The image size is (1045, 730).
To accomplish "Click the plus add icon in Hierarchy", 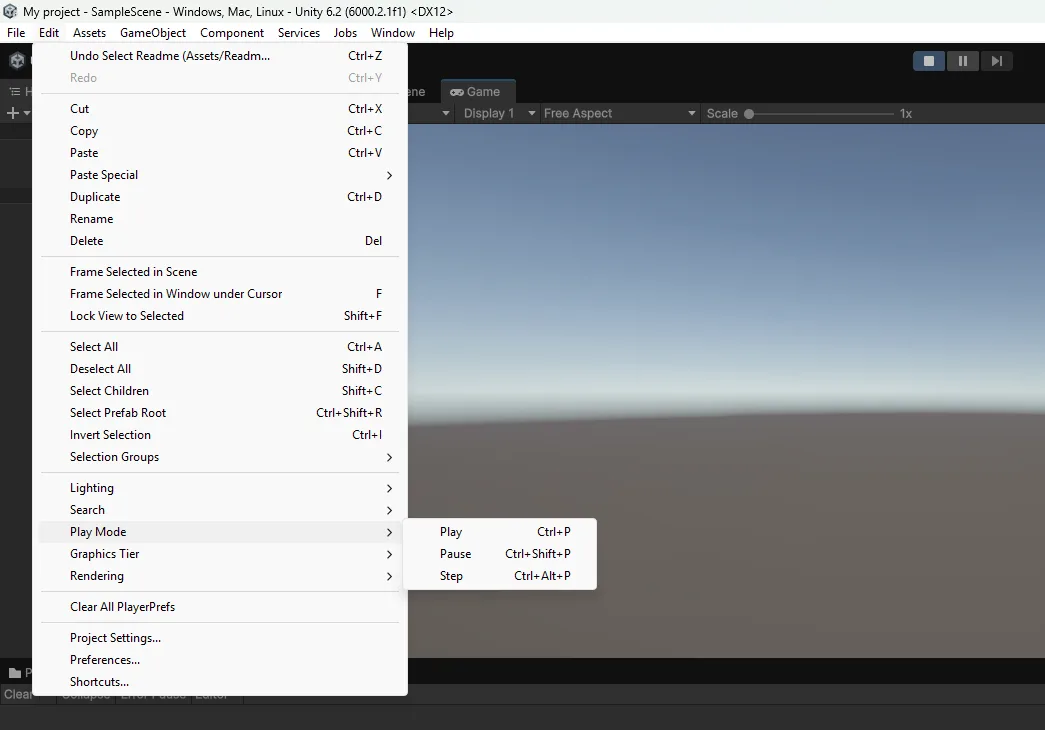I will (13, 113).
